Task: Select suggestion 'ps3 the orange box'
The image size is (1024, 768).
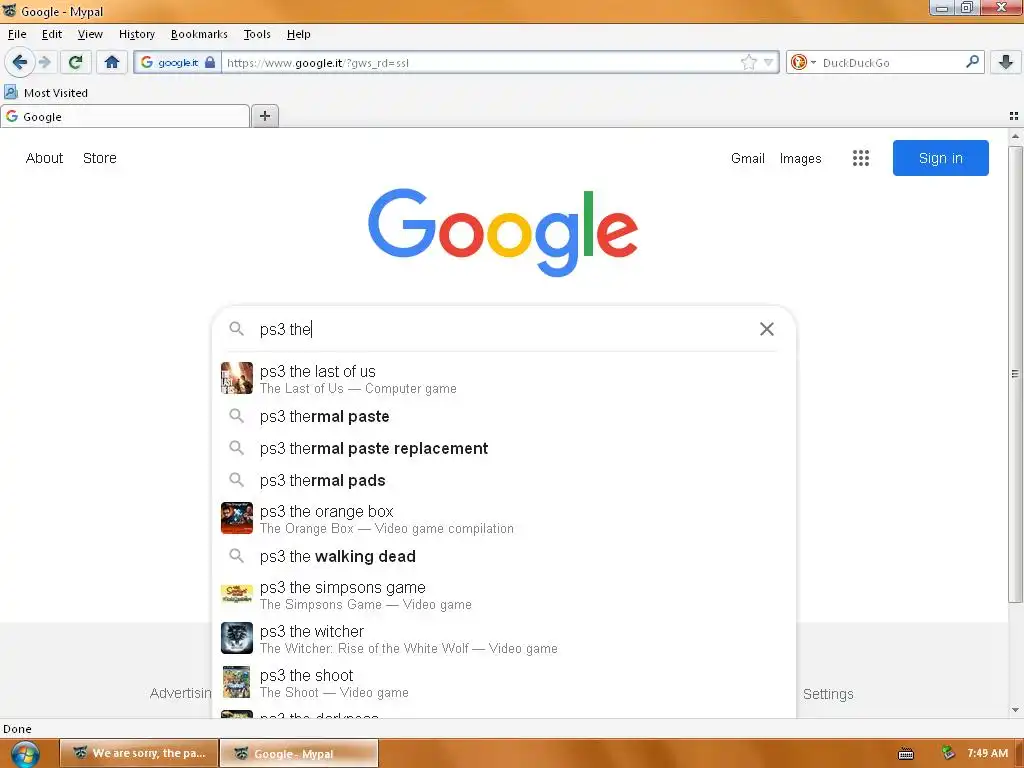Action: tap(504, 519)
